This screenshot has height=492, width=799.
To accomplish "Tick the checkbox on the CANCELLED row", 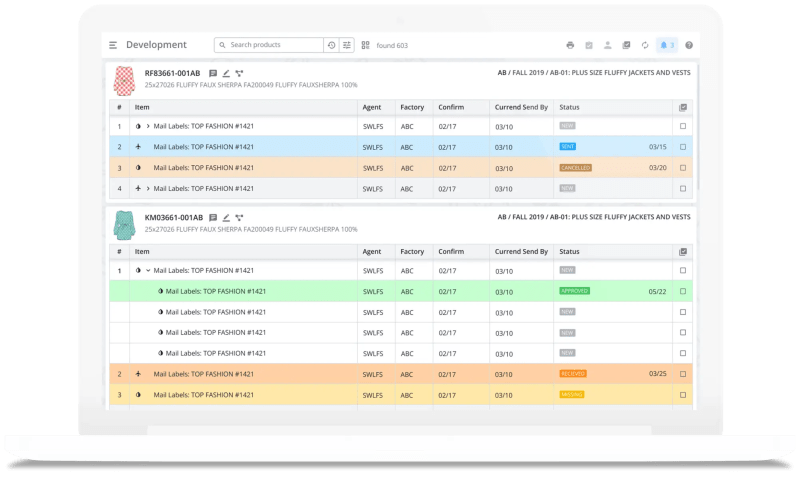I will coord(683,168).
